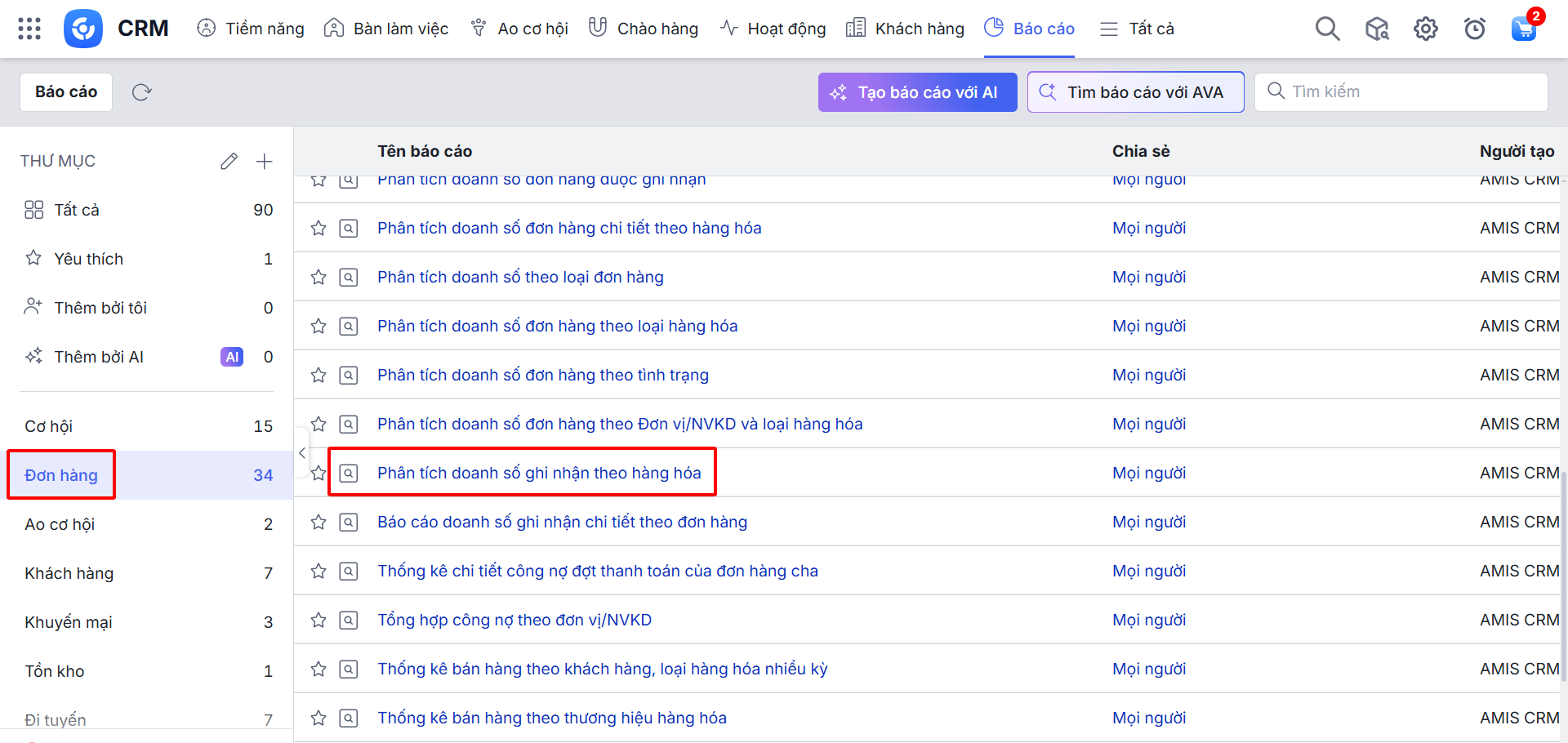Star 'Phân tích doanh số đơn hàng theo tình trạng'
The height and width of the screenshot is (743, 1568).
[x=318, y=376]
